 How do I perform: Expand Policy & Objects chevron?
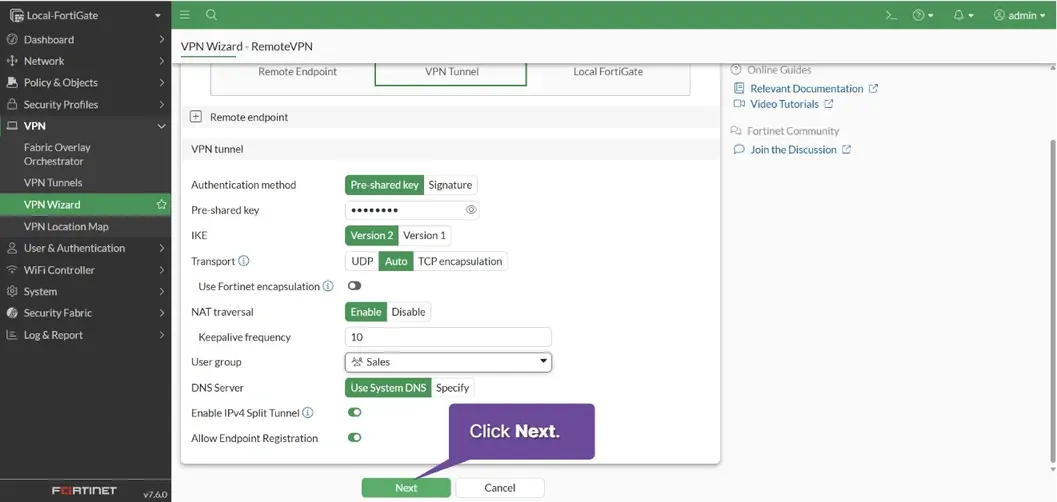162,82
